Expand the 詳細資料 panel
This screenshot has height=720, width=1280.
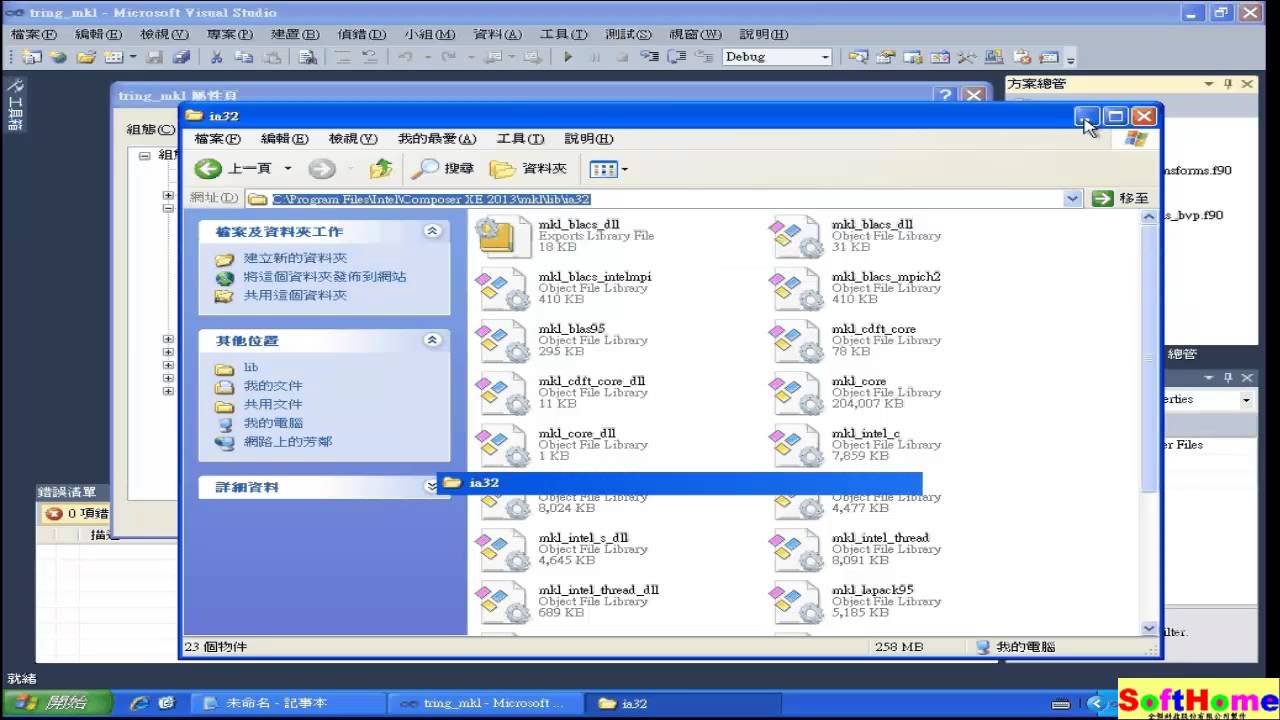click(x=432, y=487)
